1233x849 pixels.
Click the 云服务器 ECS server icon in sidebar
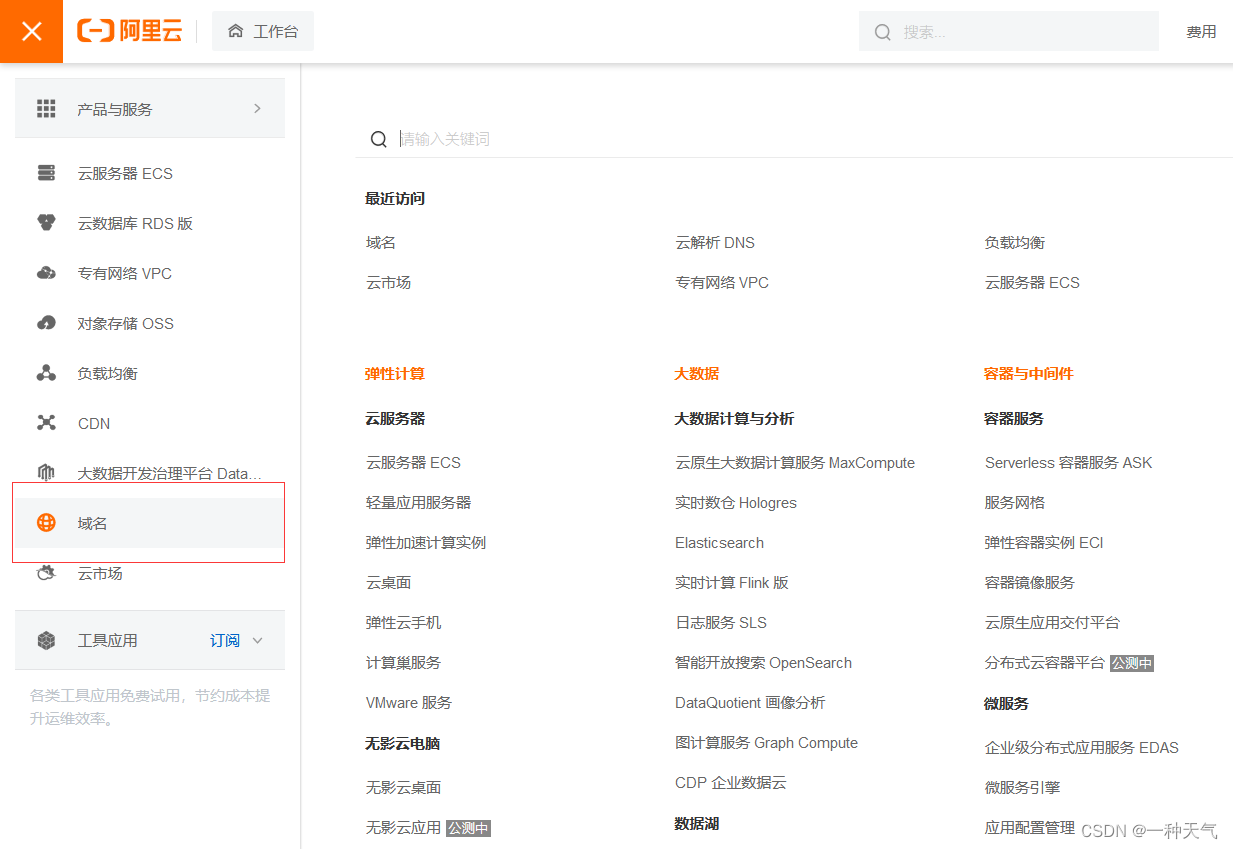46,173
